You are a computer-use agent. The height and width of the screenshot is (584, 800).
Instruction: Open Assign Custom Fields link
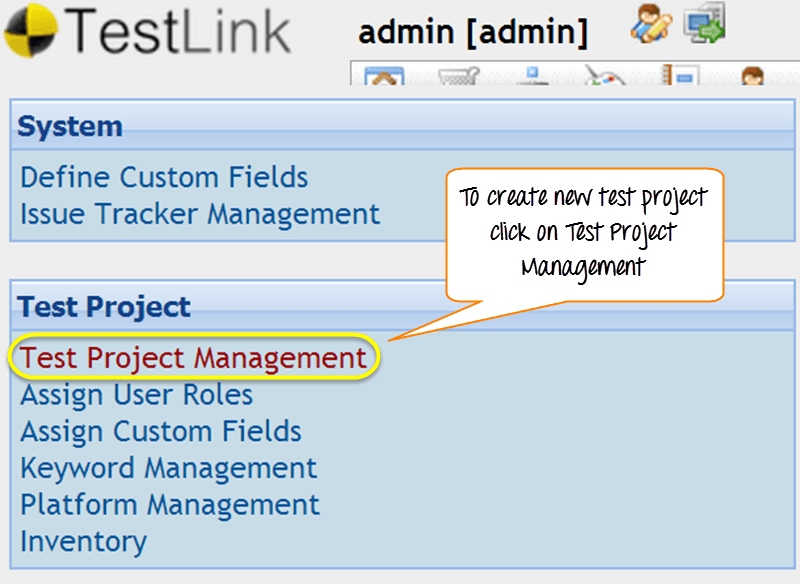click(161, 432)
